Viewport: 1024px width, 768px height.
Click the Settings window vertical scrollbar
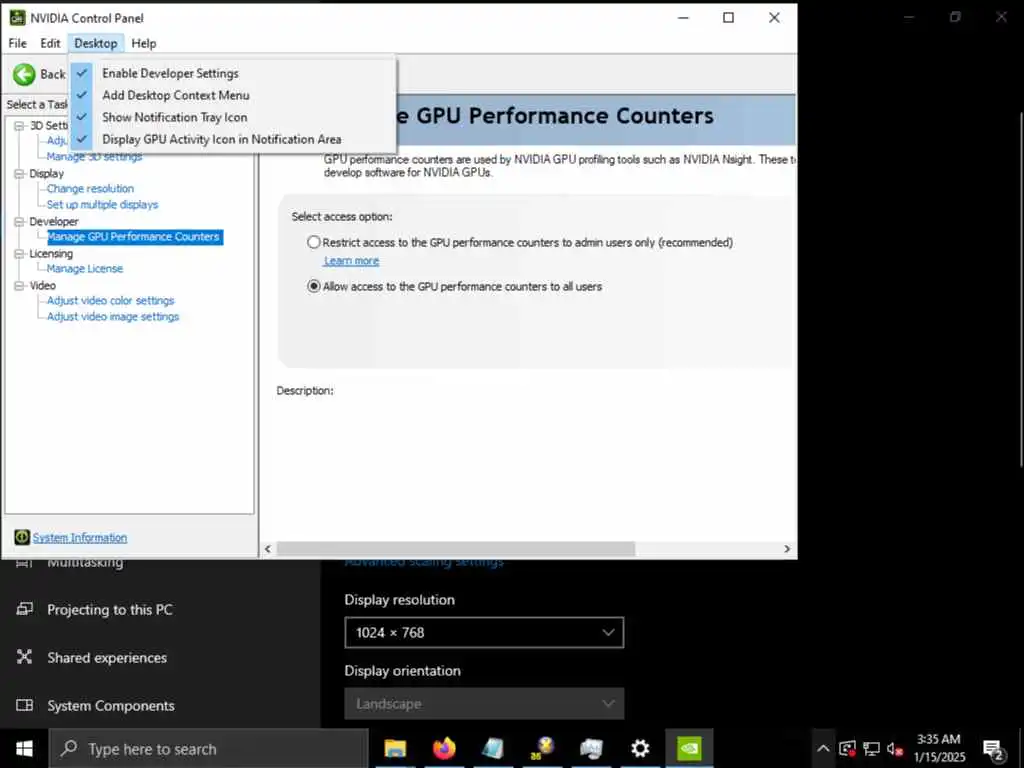point(1021,289)
